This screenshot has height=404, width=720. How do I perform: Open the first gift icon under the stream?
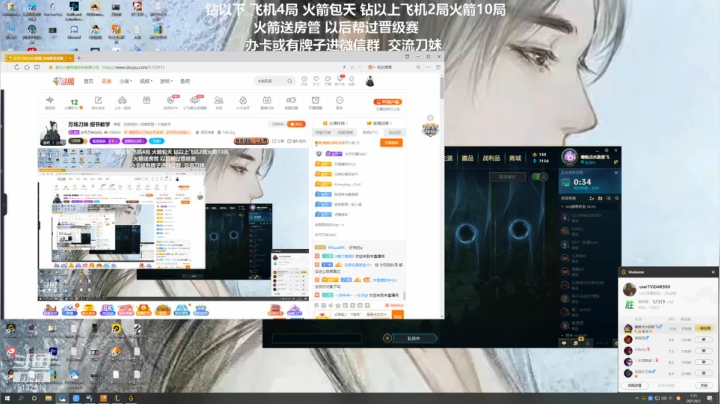pyautogui.click(x=51, y=310)
